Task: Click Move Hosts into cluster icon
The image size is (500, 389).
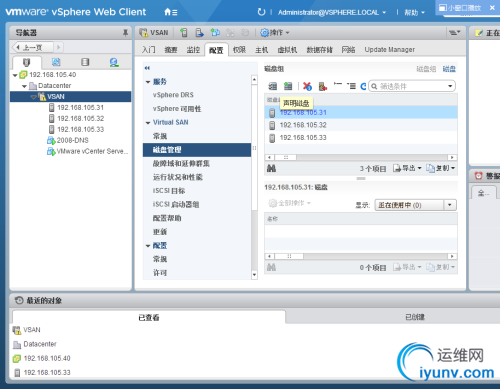Action: 199,33
